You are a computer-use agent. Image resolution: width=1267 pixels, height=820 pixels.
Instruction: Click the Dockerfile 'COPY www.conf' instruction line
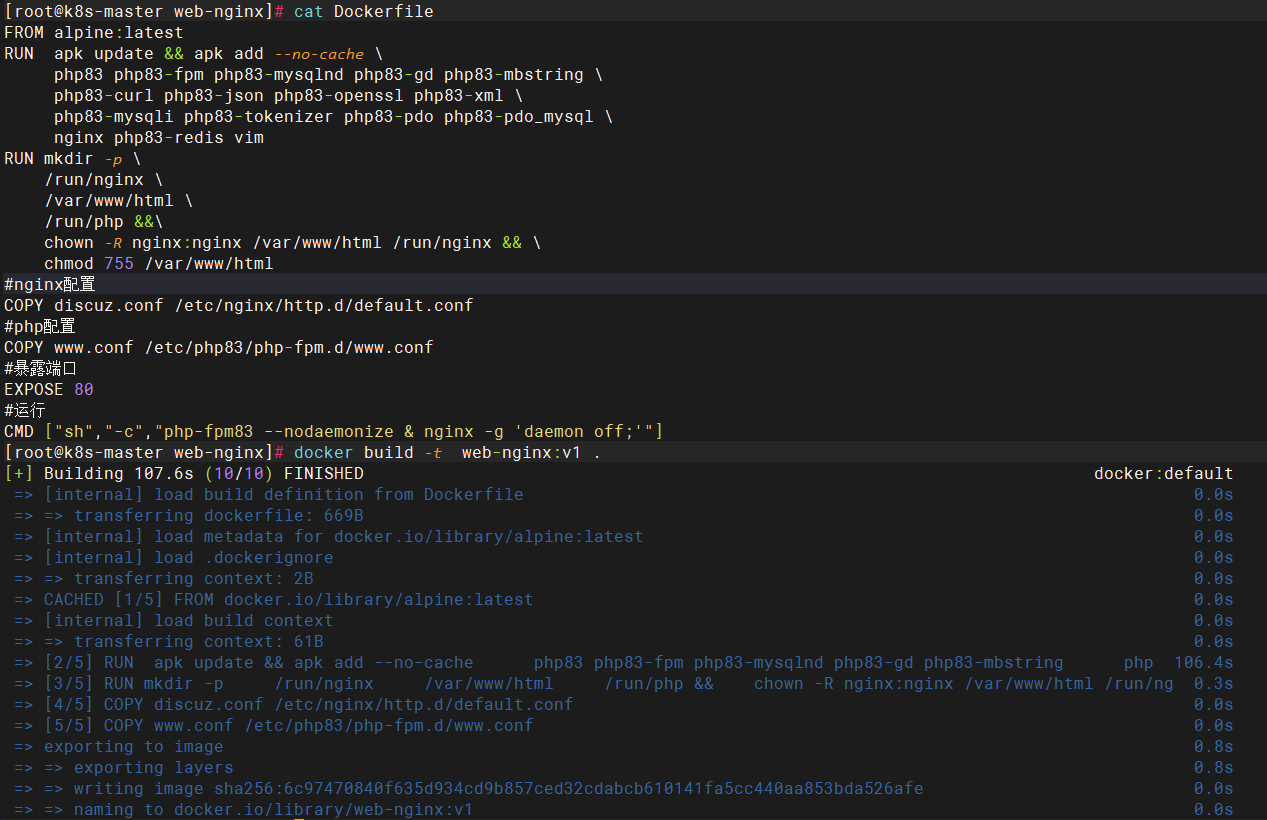coord(219,347)
